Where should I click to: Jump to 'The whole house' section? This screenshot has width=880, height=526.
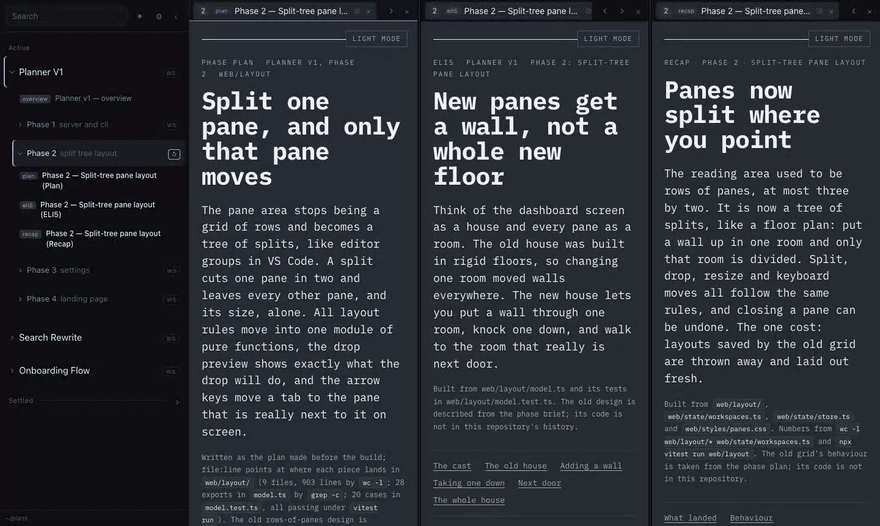[x=469, y=500]
